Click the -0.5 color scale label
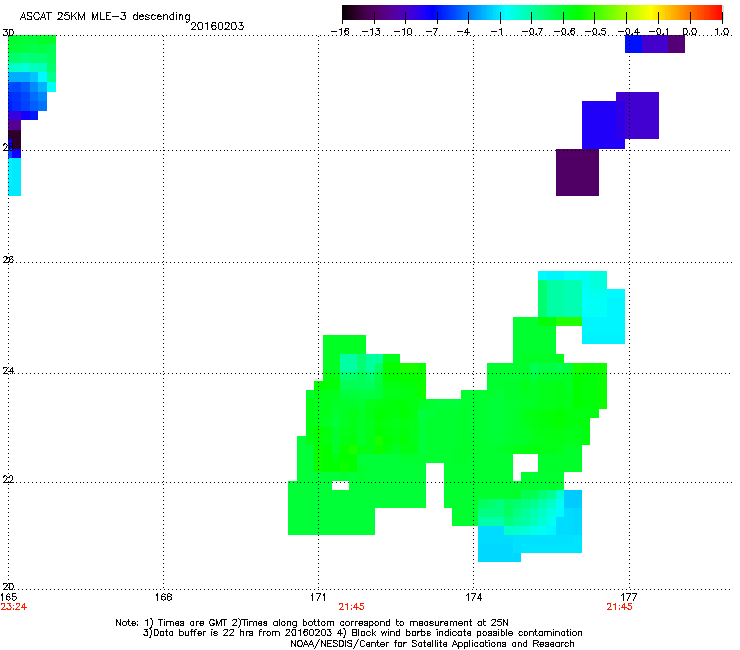The image size is (740, 650). [x=596, y=32]
